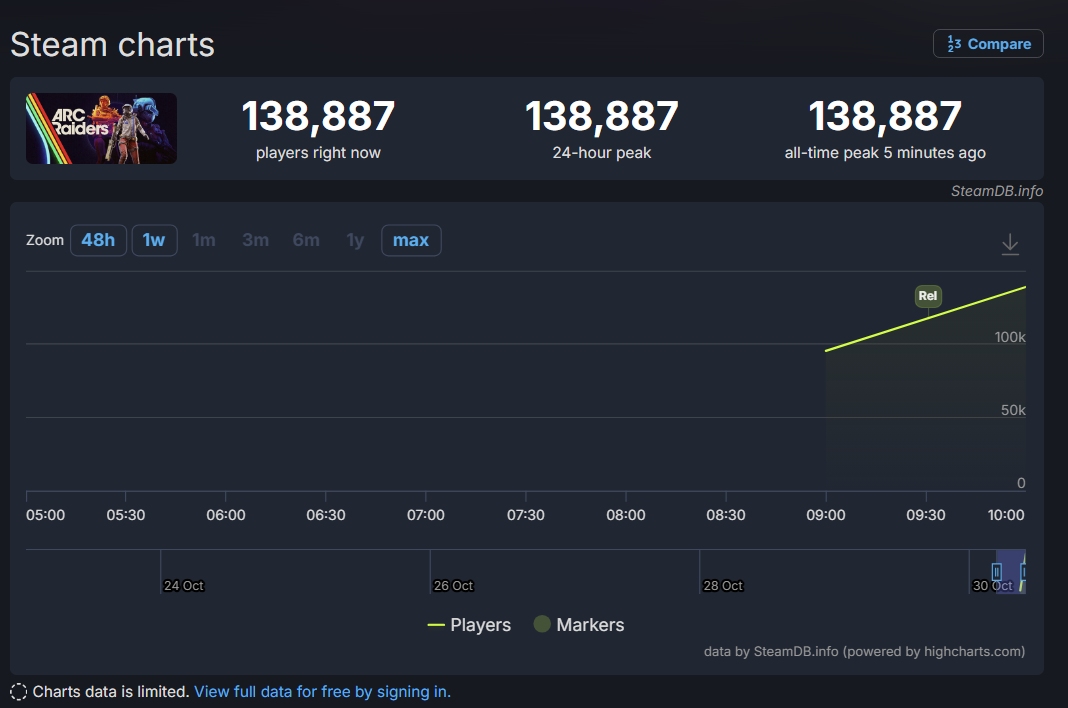Select the 48h zoom range

[x=98, y=240]
